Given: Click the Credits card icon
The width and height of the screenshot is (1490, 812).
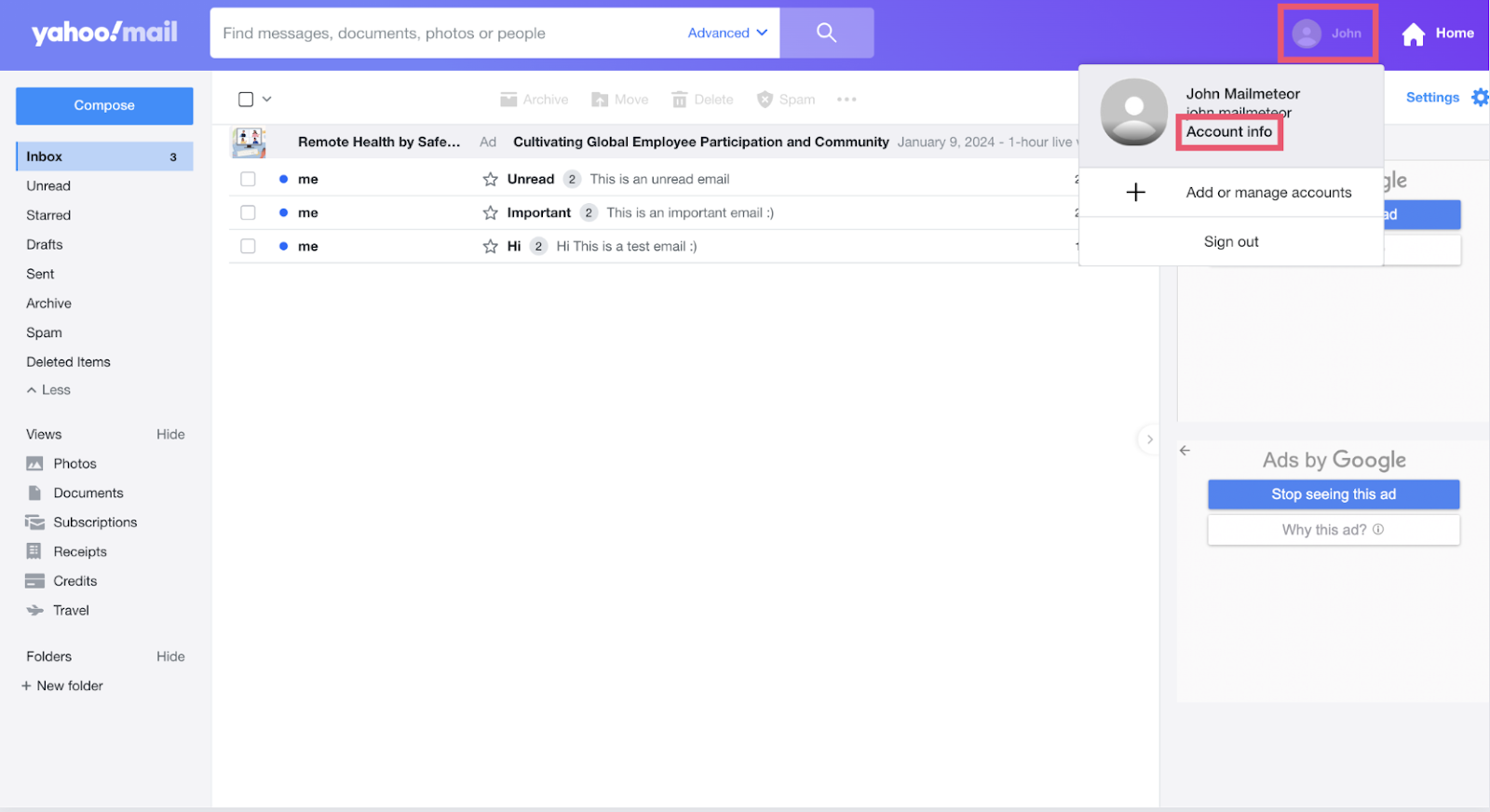Looking at the screenshot, I should (34, 581).
